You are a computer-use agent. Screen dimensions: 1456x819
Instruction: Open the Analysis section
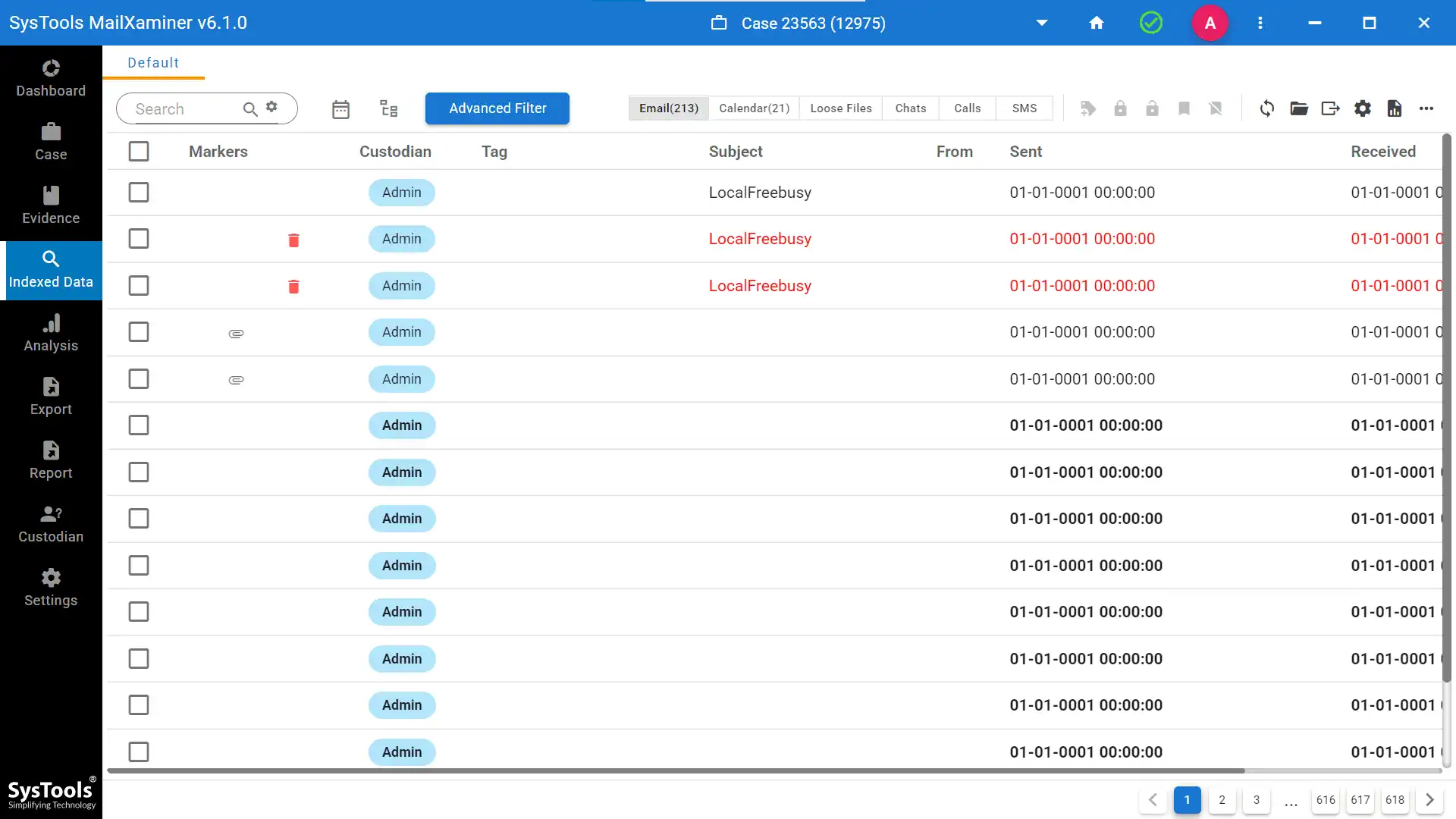point(51,334)
